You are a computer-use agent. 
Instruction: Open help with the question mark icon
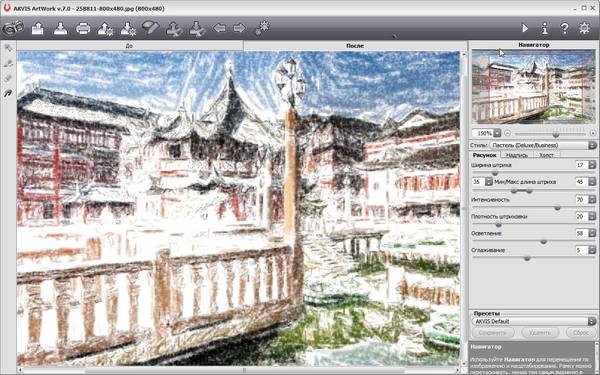click(564, 28)
